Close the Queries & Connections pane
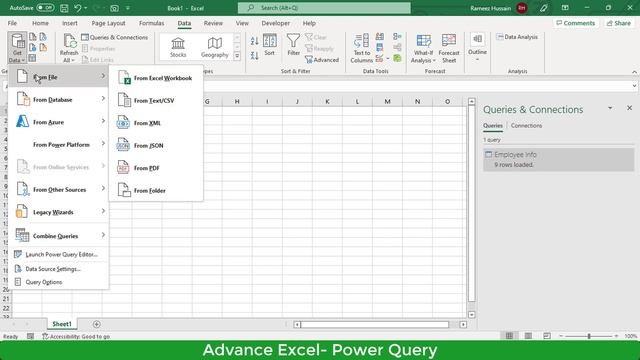 (629, 108)
